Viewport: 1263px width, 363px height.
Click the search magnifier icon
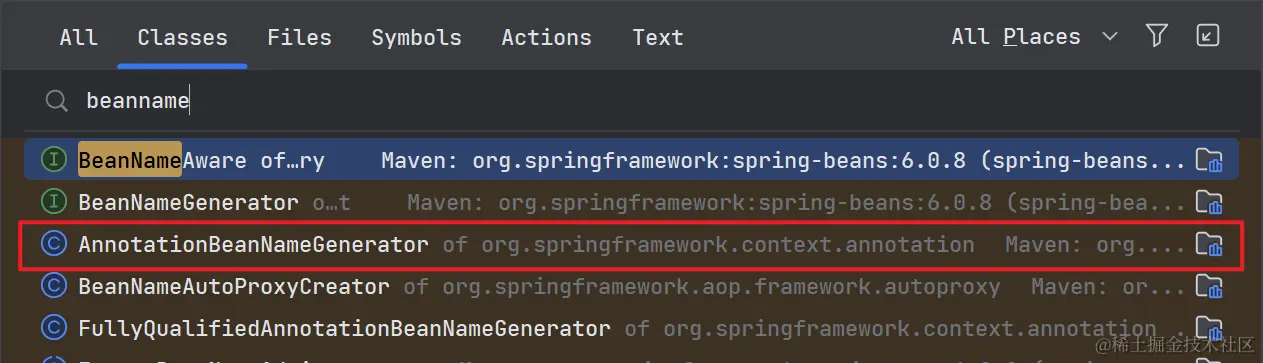click(57, 101)
